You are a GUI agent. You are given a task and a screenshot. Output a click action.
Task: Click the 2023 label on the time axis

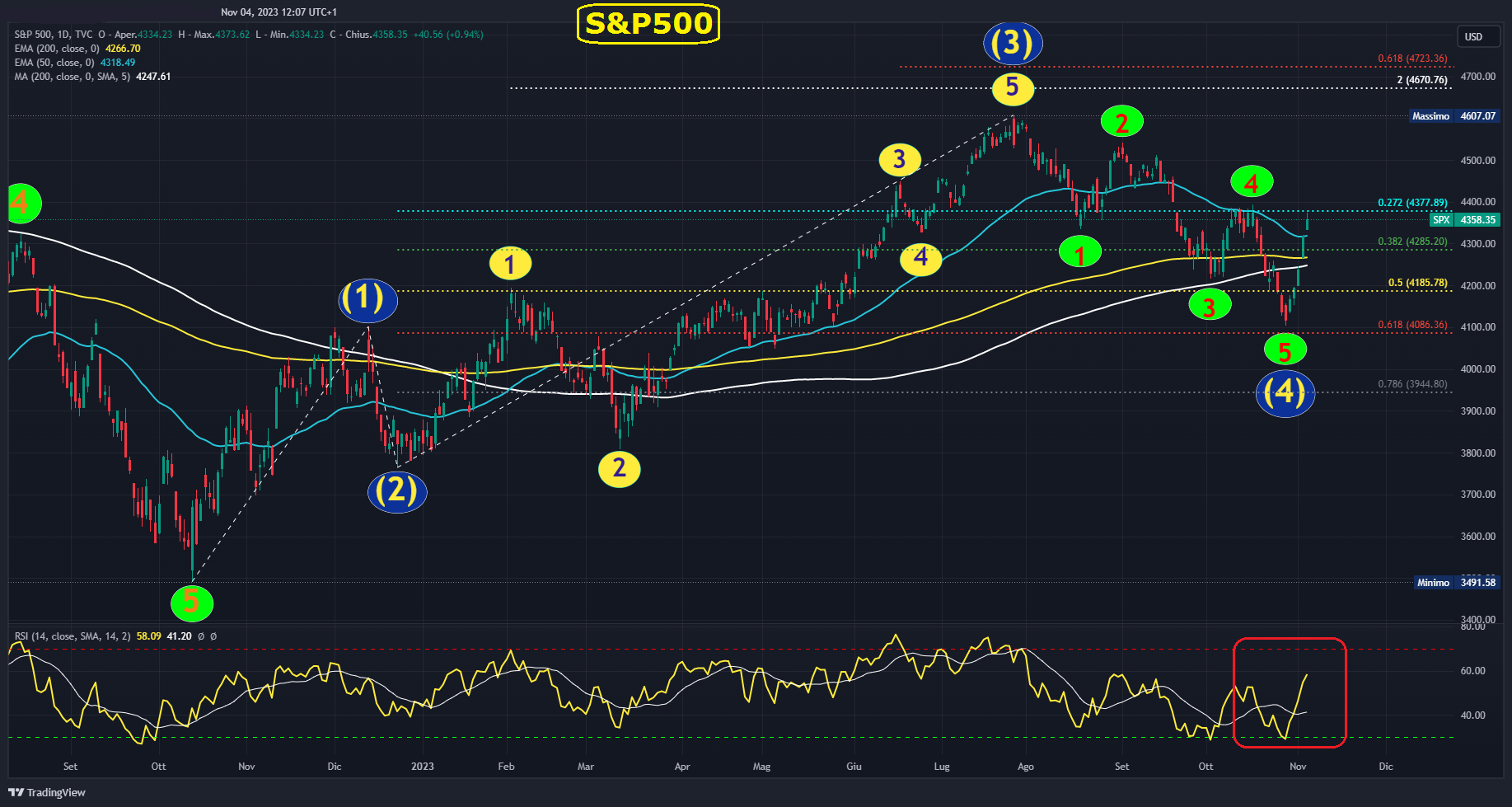click(x=423, y=767)
